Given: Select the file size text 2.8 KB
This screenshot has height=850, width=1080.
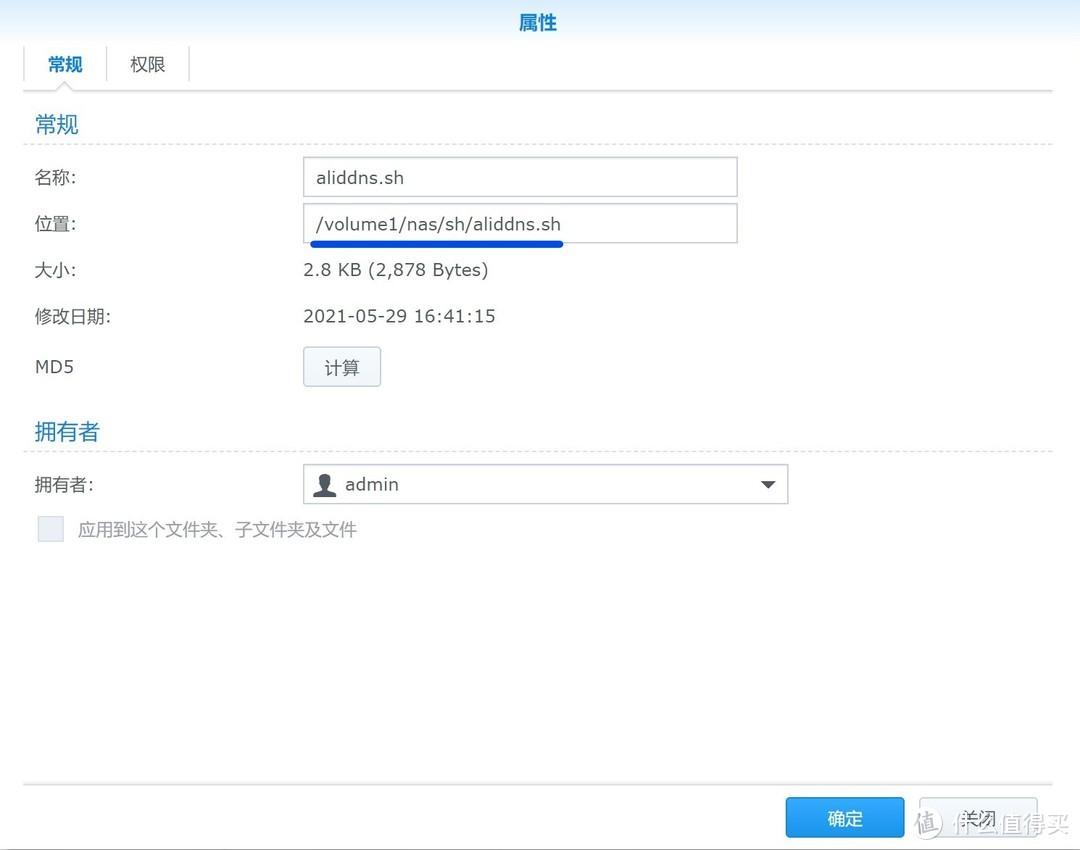Looking at the screenshot, I should pos(396,269).
